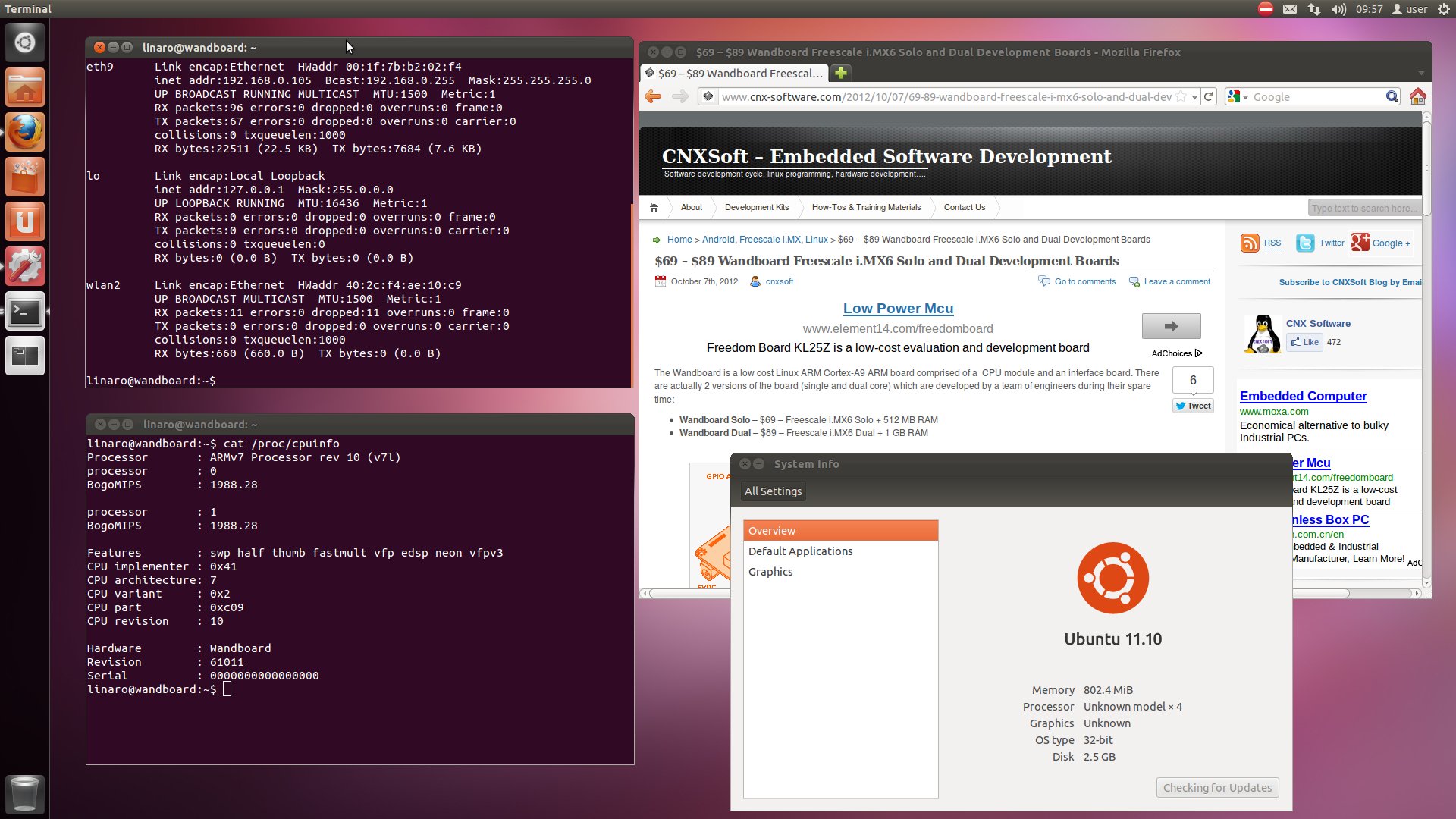Click the Google search field in Firefox
1456x819 pixels.
pos(1317,96)
